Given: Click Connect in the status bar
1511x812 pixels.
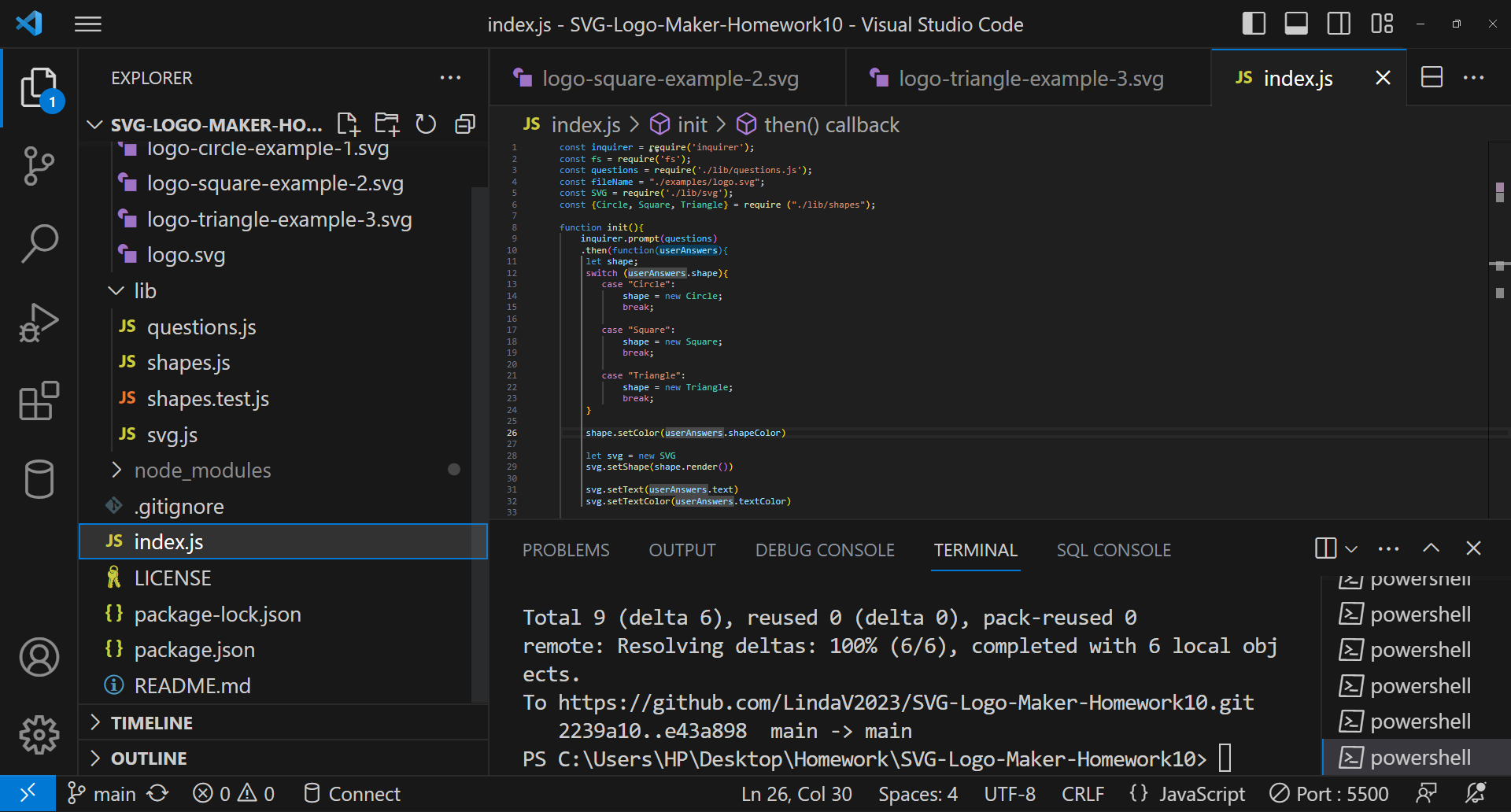Looking at the screenshot, I should tap(351, 793).
